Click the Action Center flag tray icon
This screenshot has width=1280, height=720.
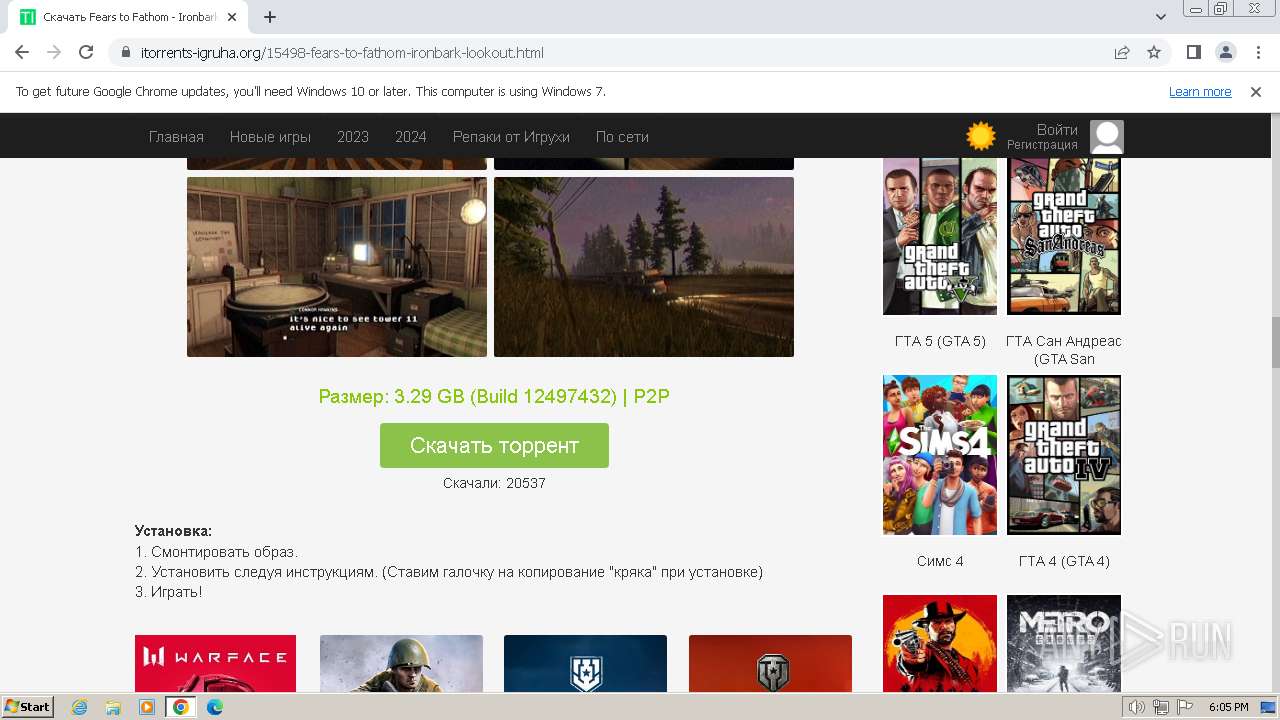point(1184,707)
